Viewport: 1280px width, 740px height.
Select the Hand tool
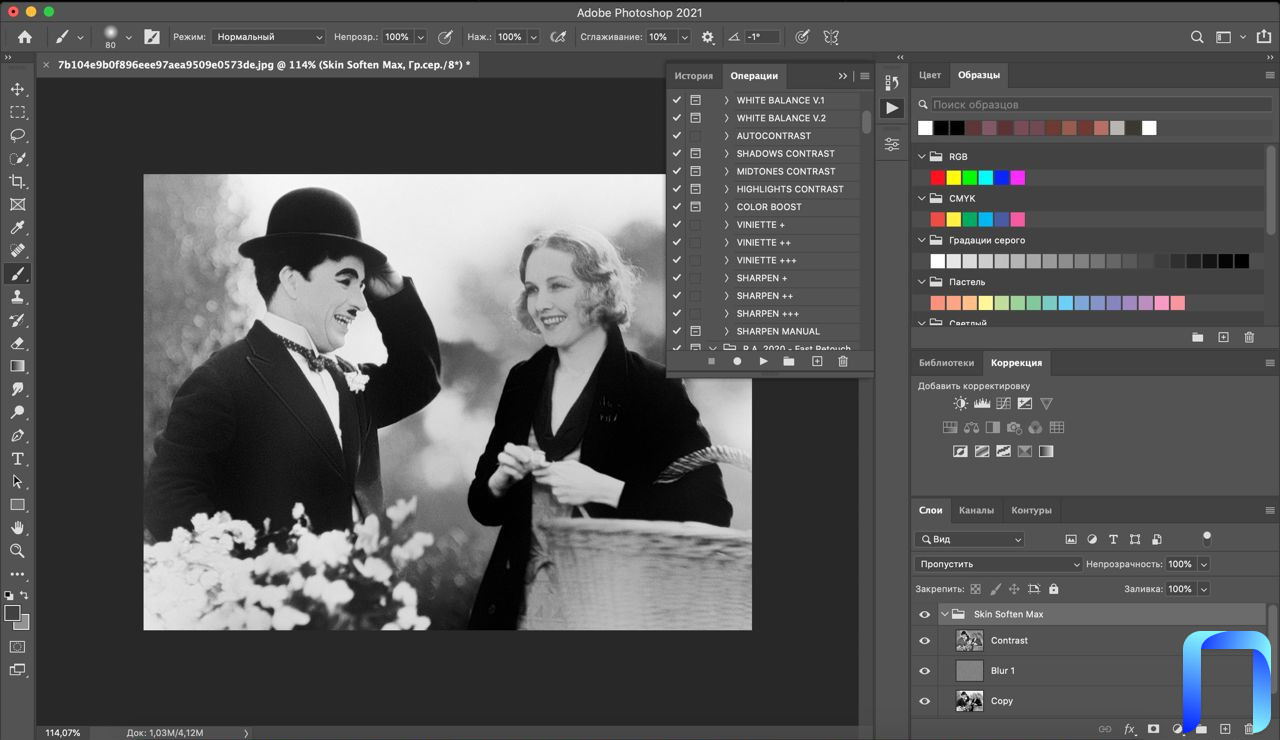point(17,528)
